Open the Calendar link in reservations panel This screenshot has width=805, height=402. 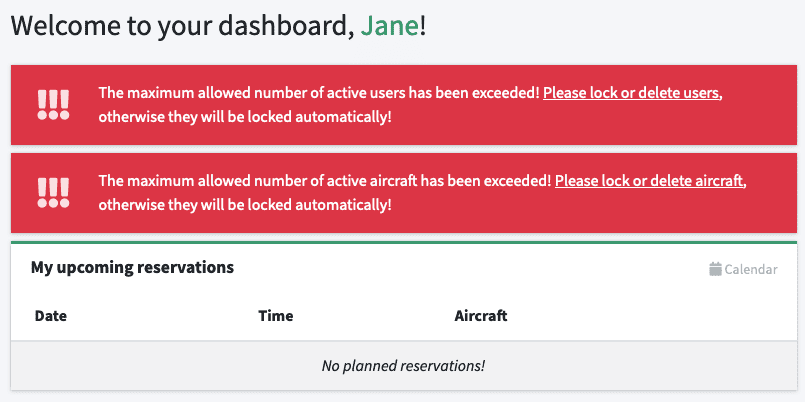[x=743, y=269]
